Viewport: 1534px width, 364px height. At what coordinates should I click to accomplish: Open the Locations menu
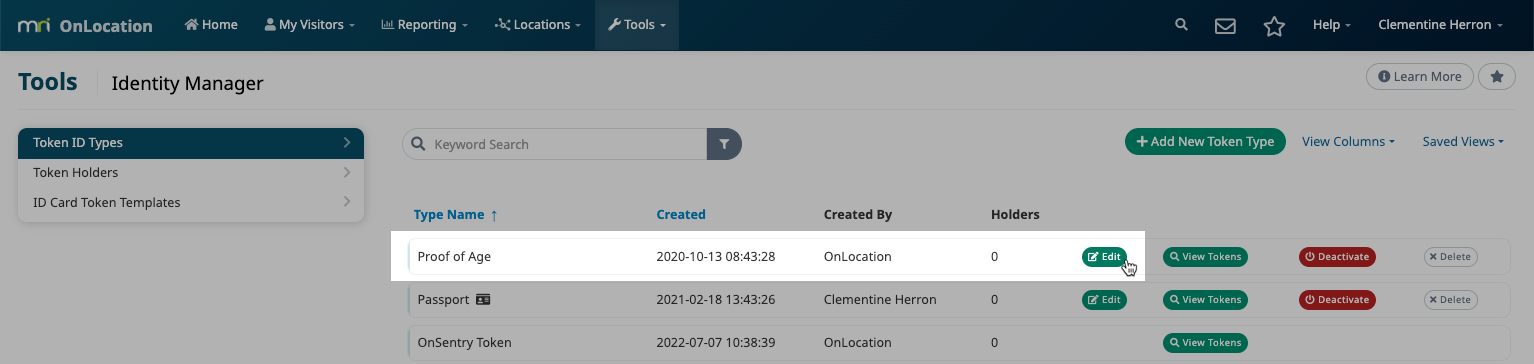(x=538, y=25)
